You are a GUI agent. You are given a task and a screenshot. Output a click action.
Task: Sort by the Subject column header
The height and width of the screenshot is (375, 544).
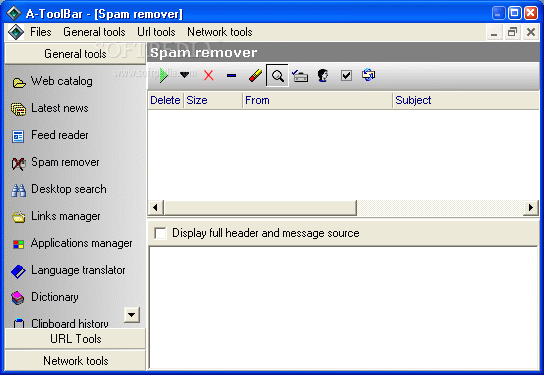pos(466,100)
